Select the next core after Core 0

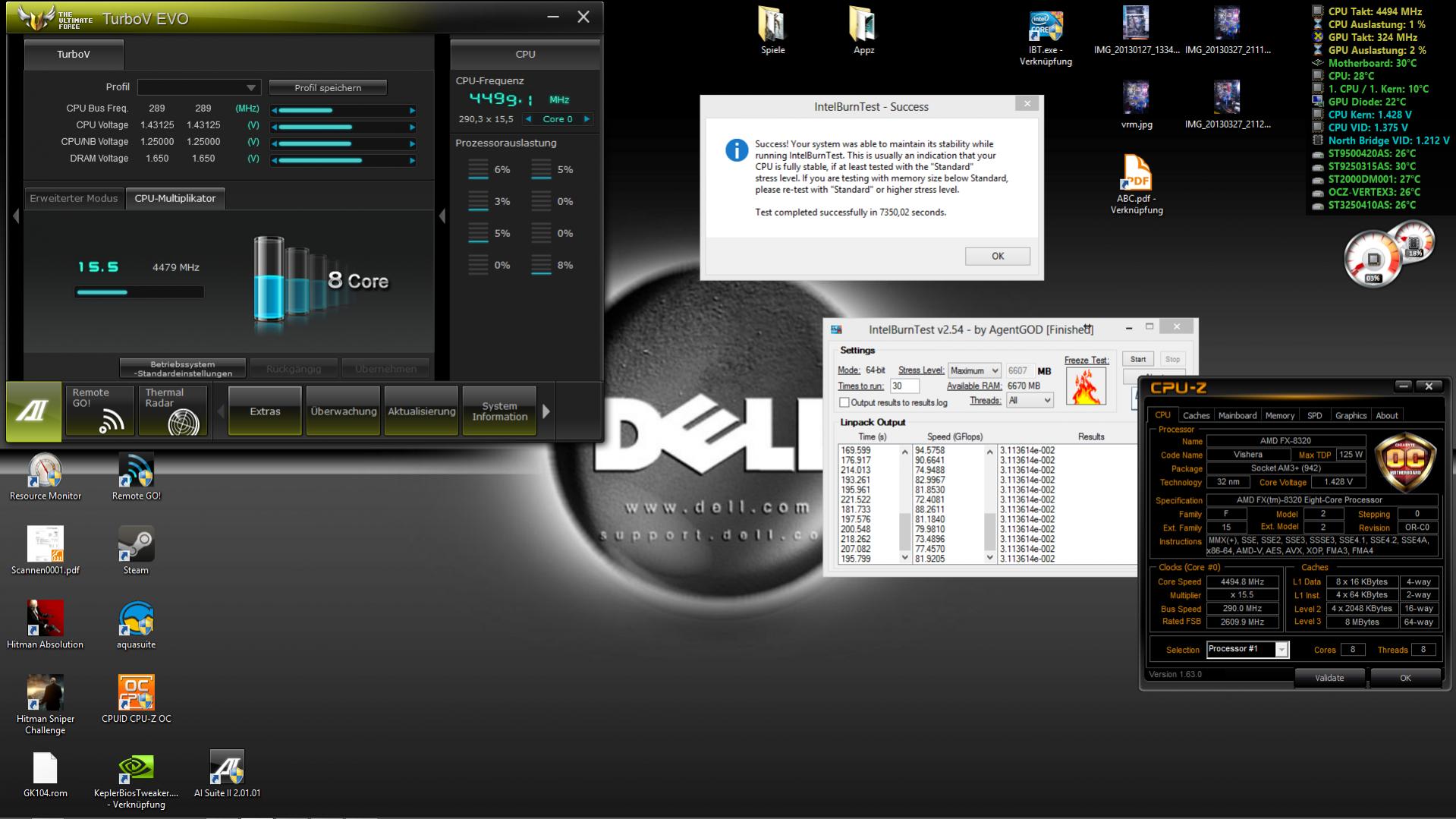(586, 119)
